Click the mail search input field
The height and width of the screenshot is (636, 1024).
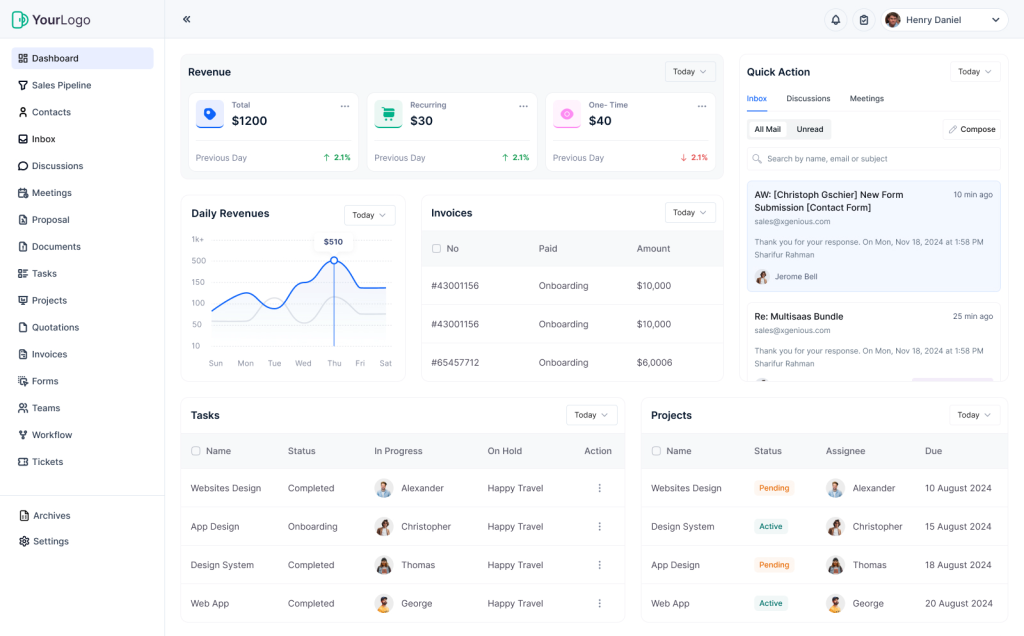873,159
